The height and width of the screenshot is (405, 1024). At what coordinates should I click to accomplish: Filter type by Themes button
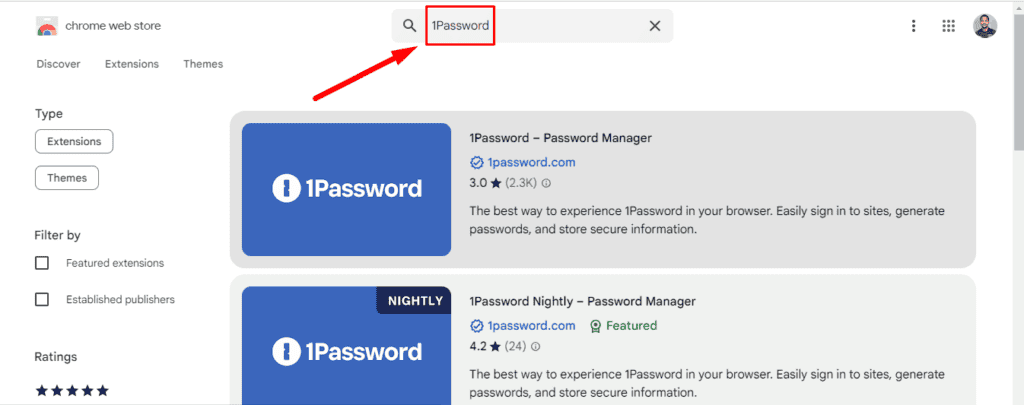[x=67, y=178]
